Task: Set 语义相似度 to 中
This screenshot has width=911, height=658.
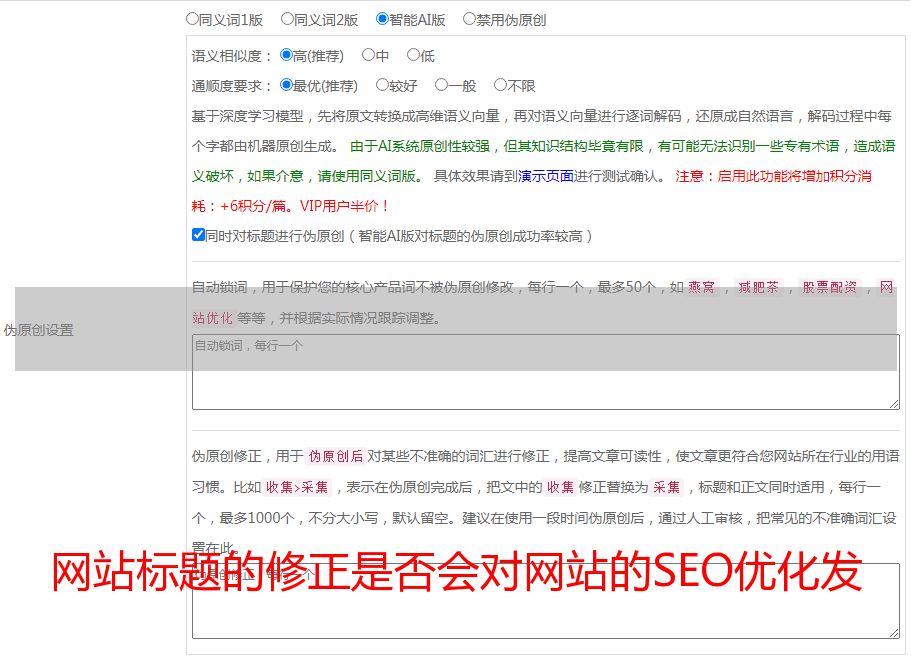Action: pos(368,55)
